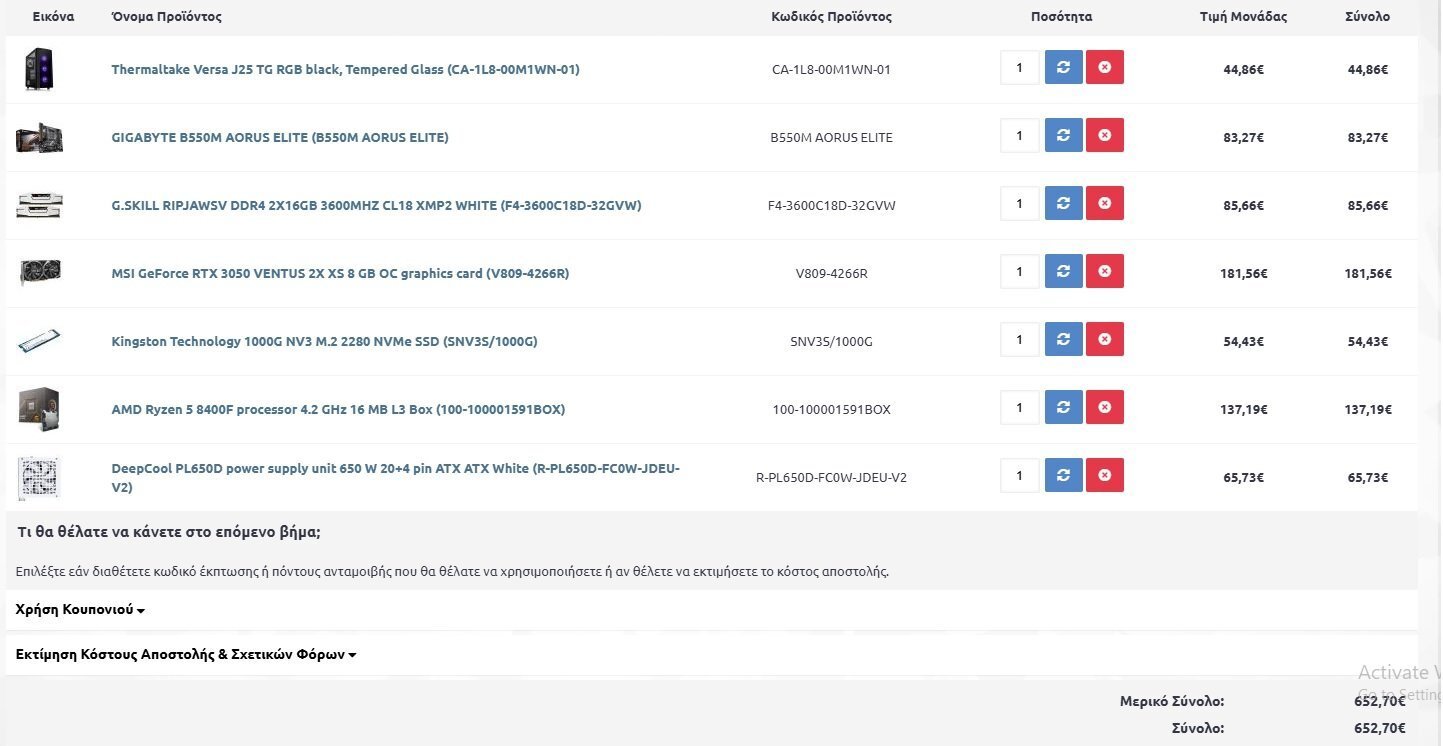Expand Εκτίμηση Κόστους Αποστολής & Σχετικών Φόρων
This screenshot has width=1443, height=746.
pos(186,654)
